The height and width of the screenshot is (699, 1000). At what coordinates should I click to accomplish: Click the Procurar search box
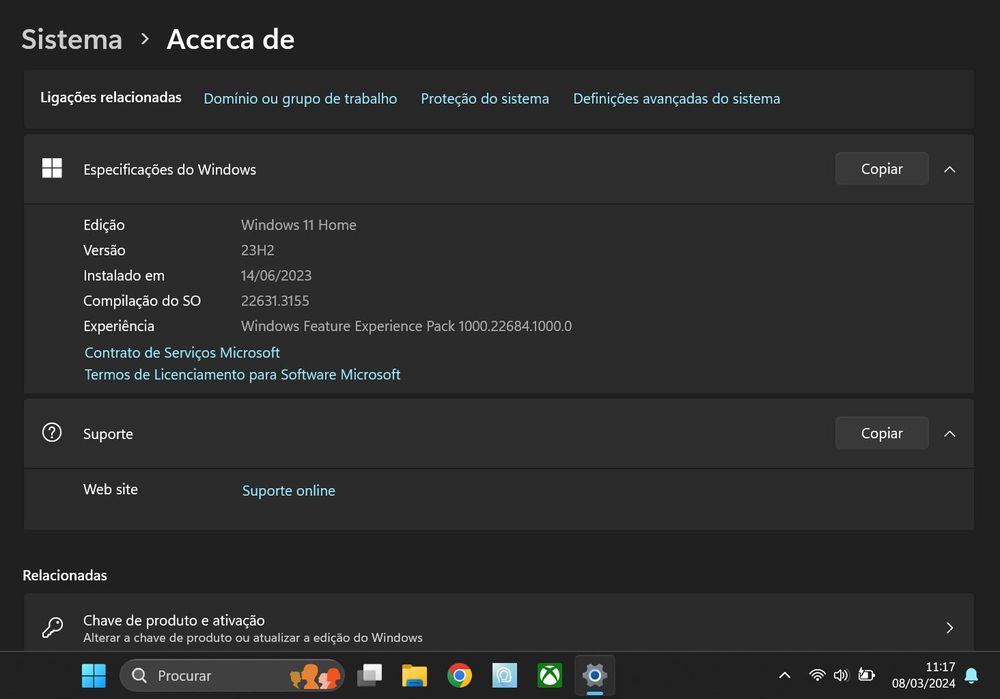(232, 675)
